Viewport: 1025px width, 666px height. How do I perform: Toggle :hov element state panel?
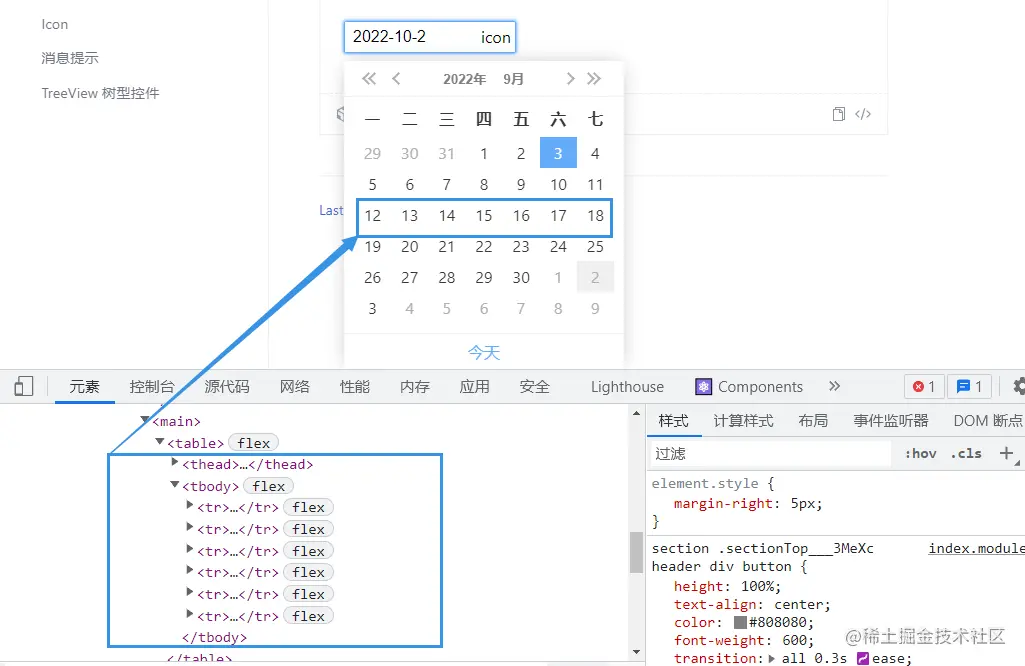(x=920, y=454)
